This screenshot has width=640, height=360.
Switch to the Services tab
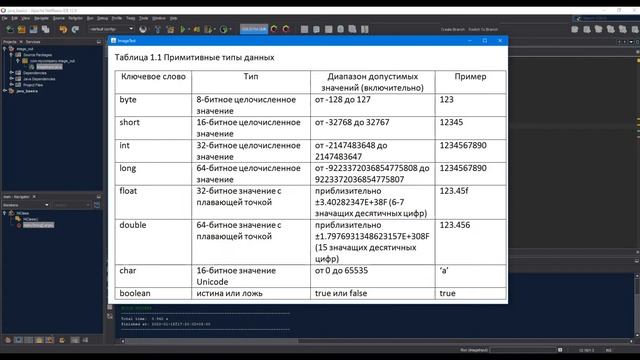(x=33, y=42)
